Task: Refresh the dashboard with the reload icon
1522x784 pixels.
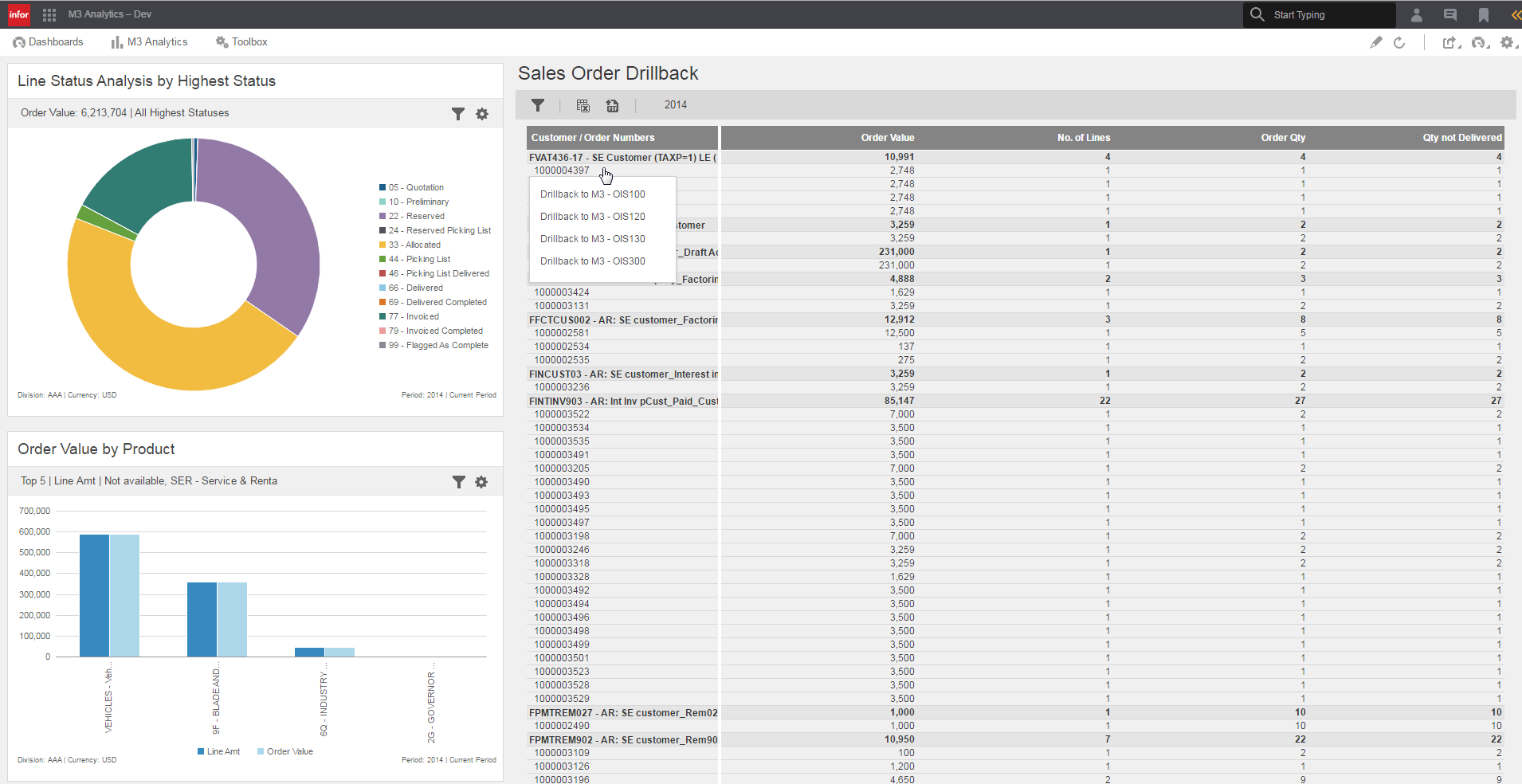Action: 1399,42
